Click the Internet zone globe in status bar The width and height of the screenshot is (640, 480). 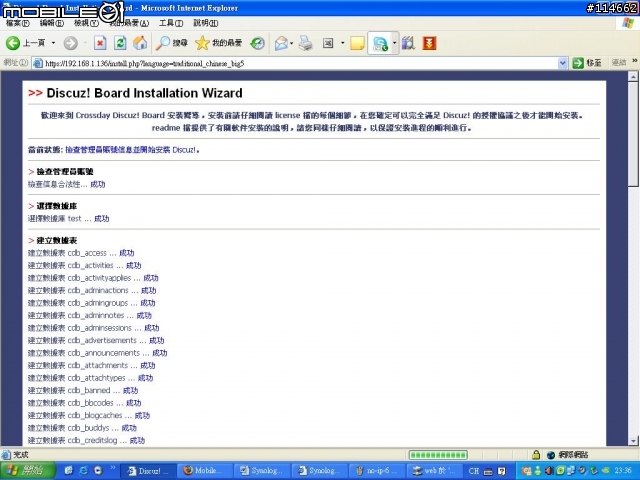point(551,454)
